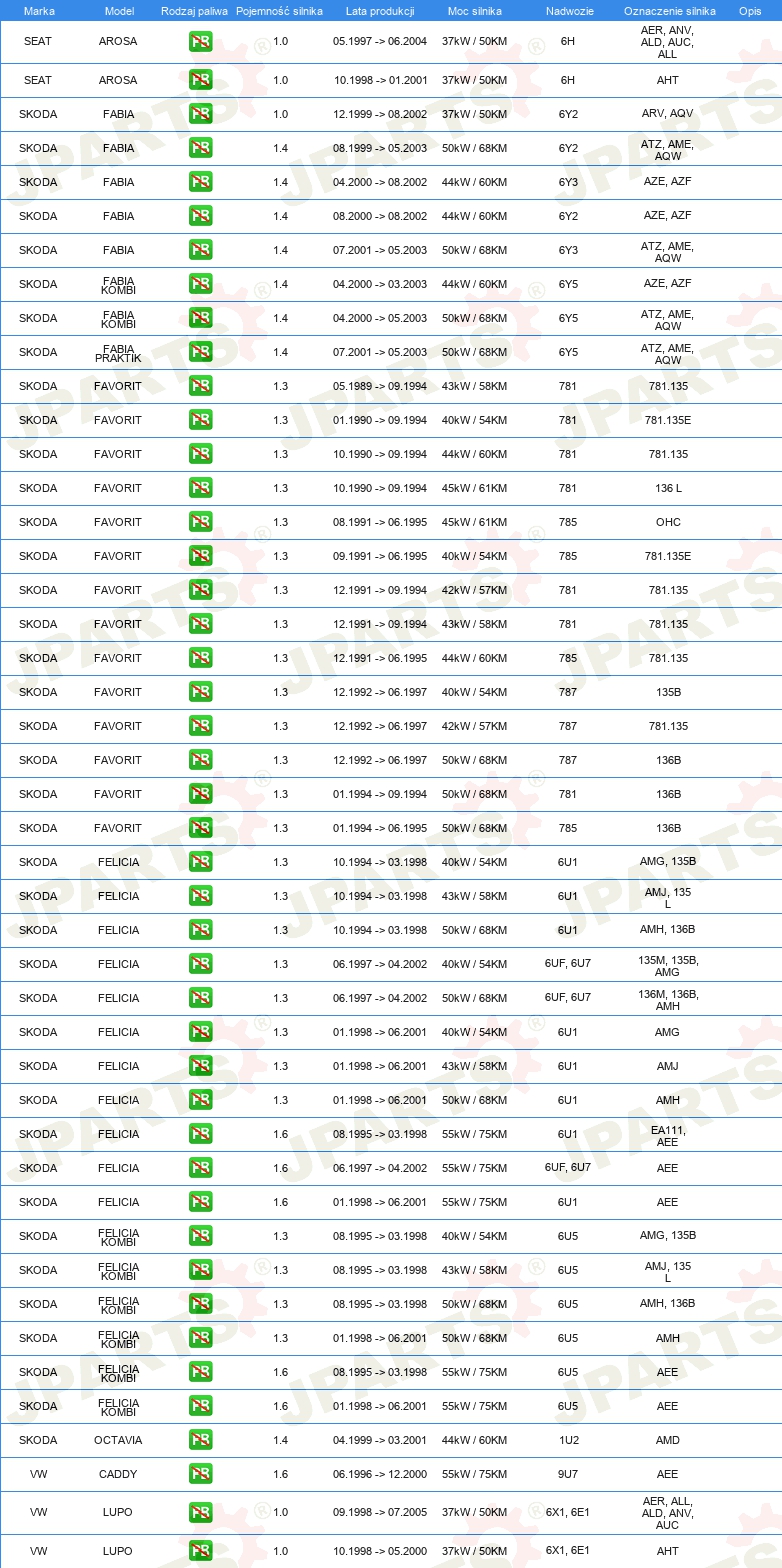Click fuel icon in FAVORIT OHC row
782x1568 pixels.
pos(200,521)
